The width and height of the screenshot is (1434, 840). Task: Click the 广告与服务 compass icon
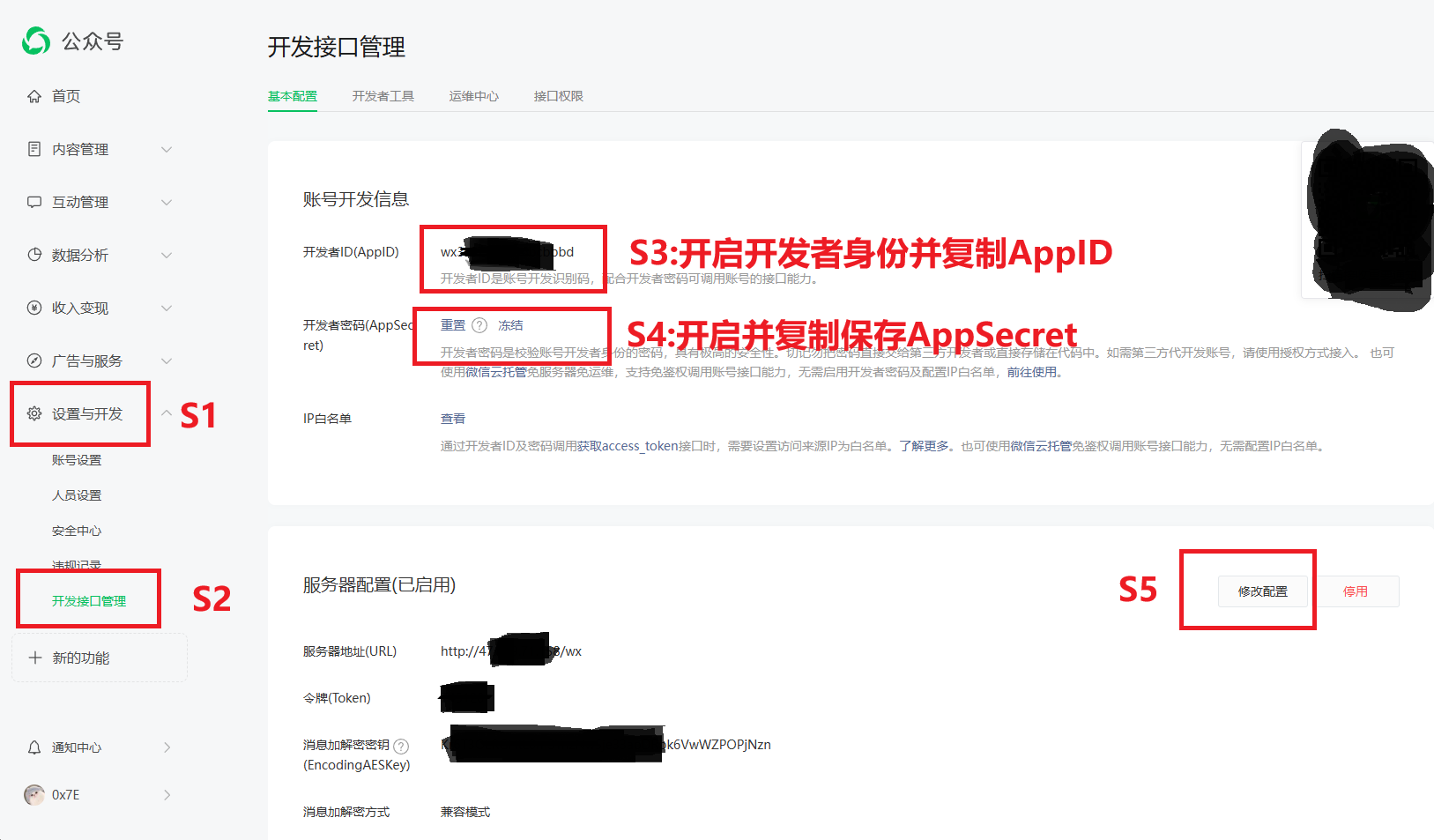(x=34, y=361)
